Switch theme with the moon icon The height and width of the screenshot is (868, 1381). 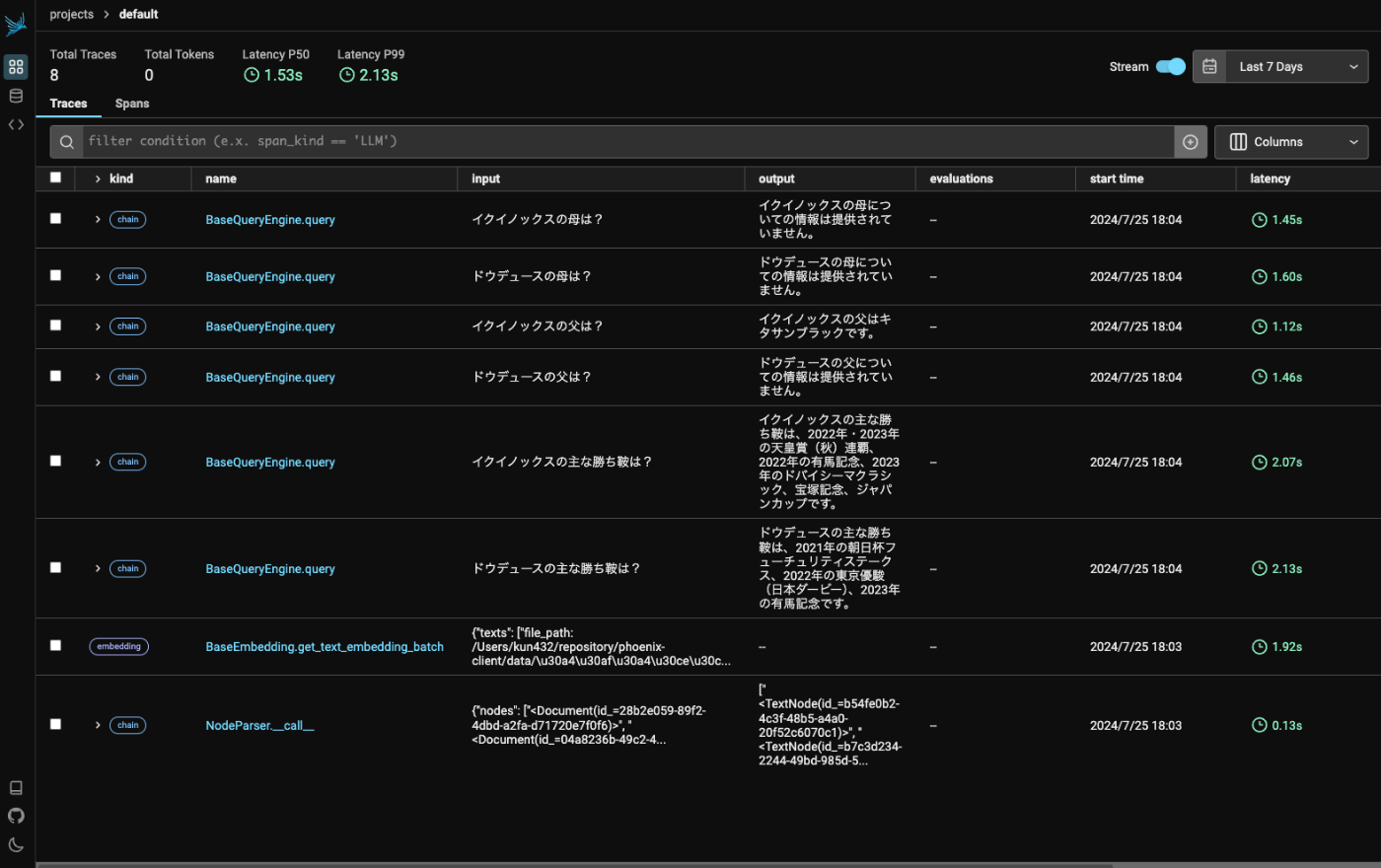[x=16, y=844]
